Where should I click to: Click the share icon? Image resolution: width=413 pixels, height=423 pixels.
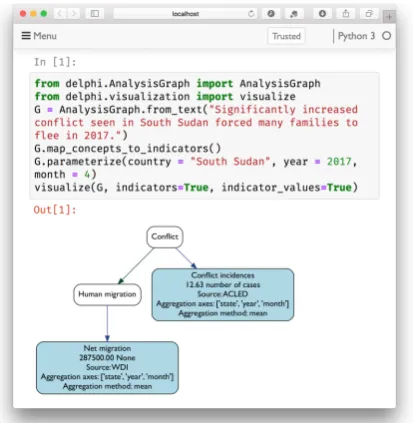346,14
